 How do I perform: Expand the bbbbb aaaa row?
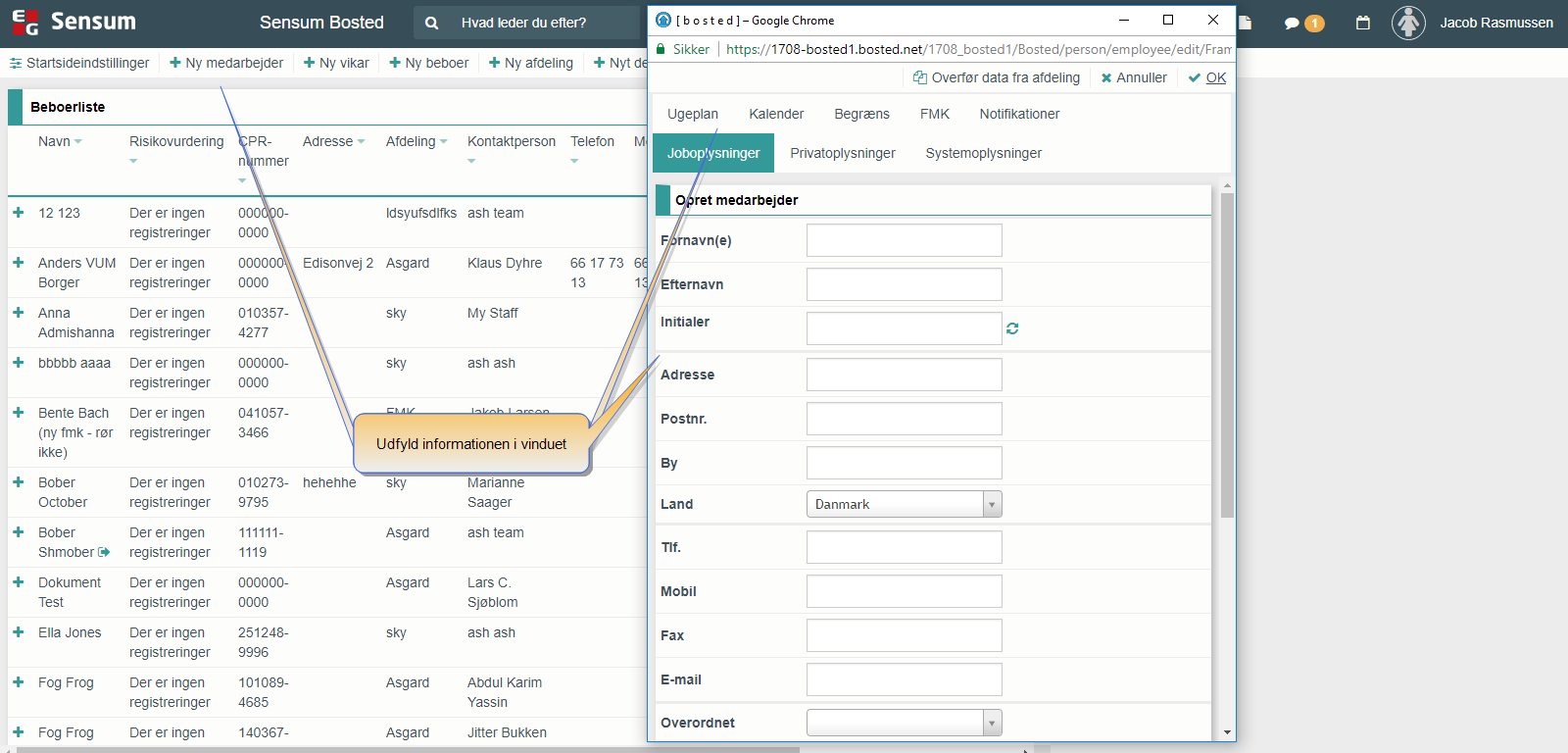[18, 362]
